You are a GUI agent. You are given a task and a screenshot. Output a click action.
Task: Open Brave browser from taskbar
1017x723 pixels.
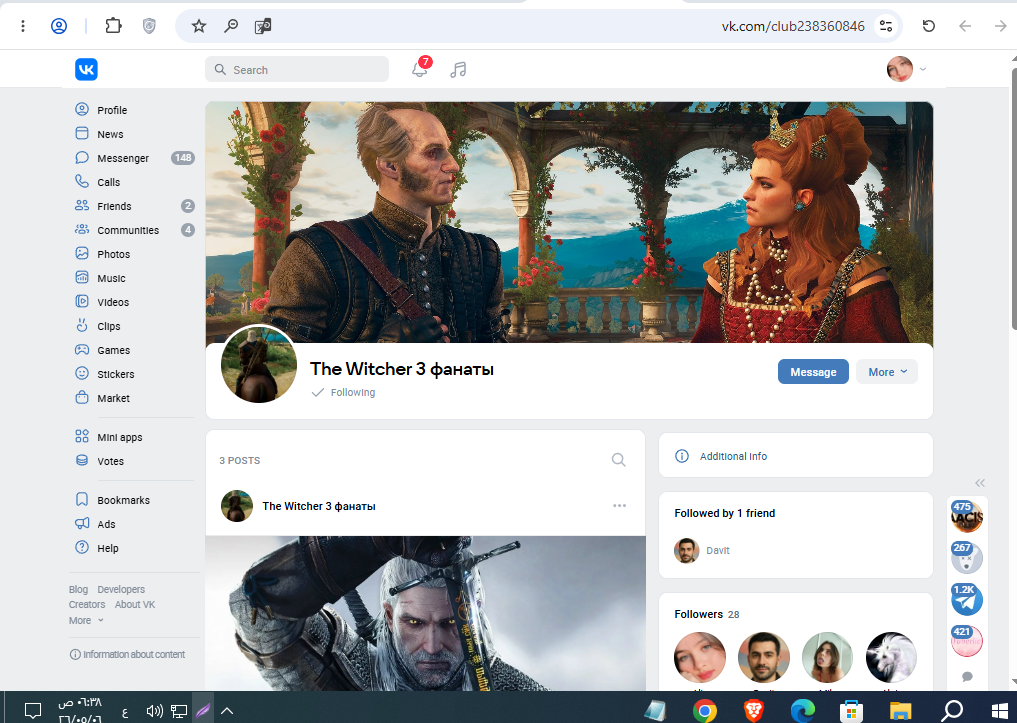[x=753, y=711]
